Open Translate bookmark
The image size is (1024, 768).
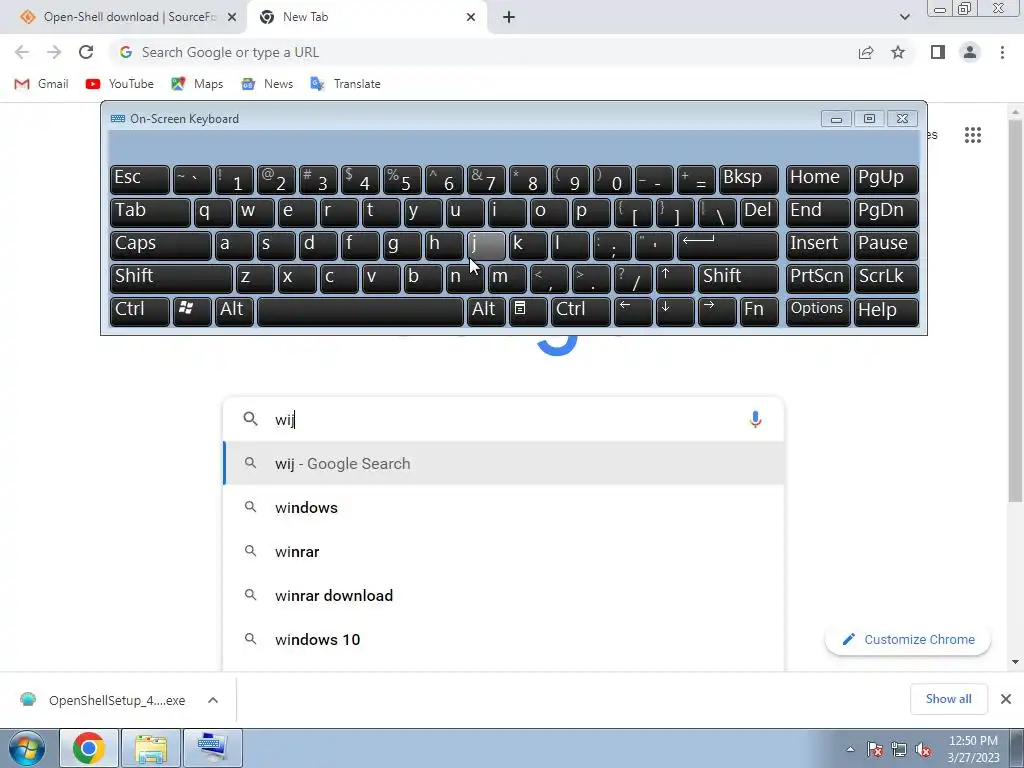click(x=345, y=84)
